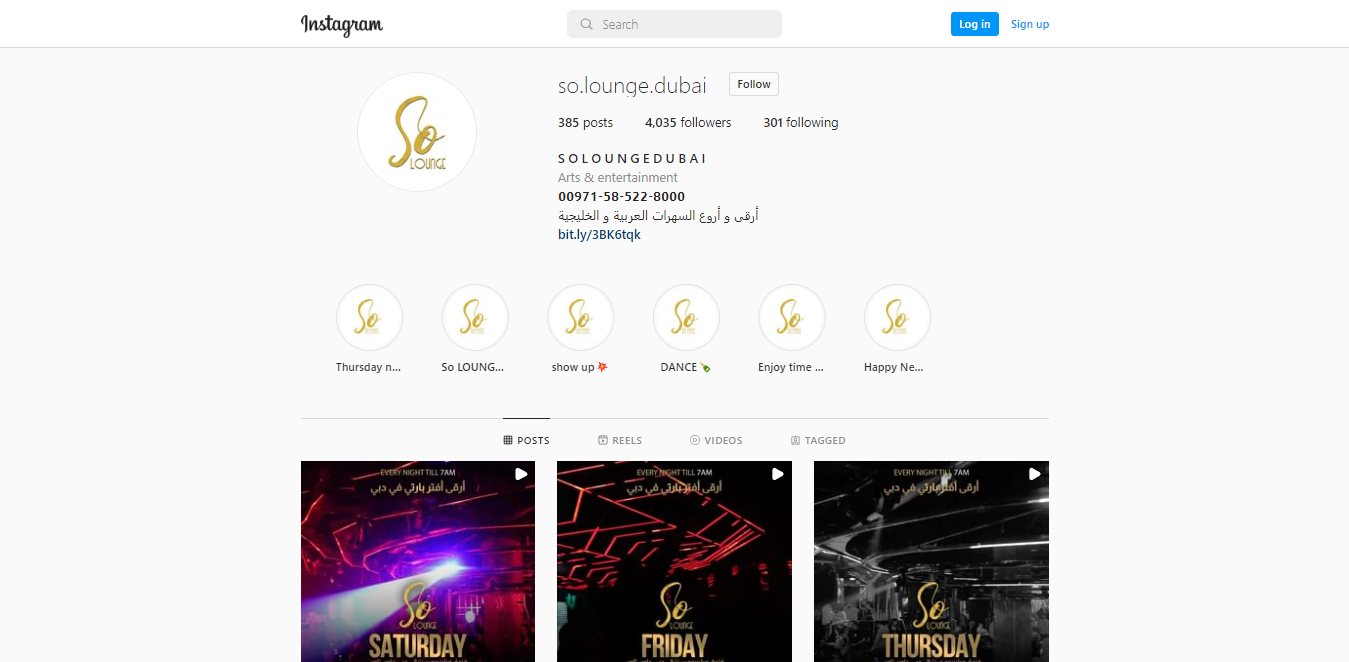Open the Saturday video post thumbnail
The height and width of the screenshot is (662, 1349).
click(418, 561)
